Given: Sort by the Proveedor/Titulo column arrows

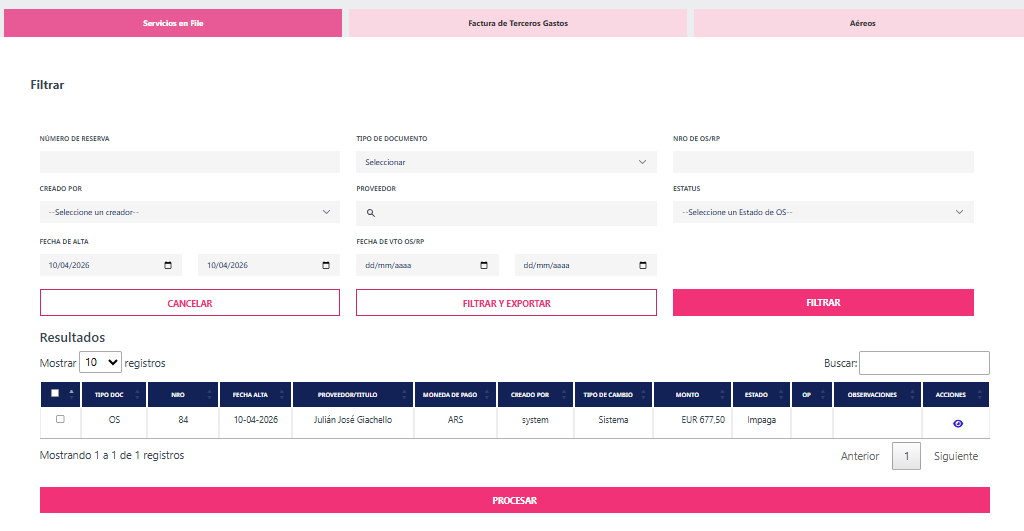Looking at the screenshot, I should tap(404, 394).
